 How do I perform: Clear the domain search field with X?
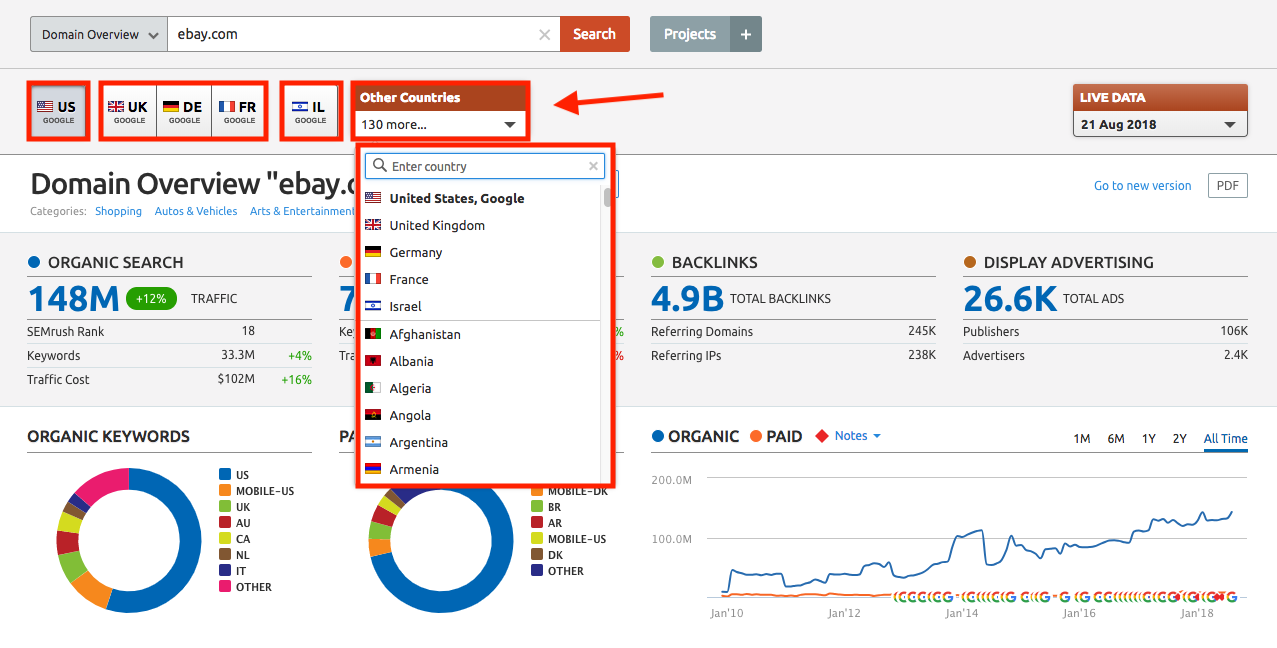click(544, 34)
